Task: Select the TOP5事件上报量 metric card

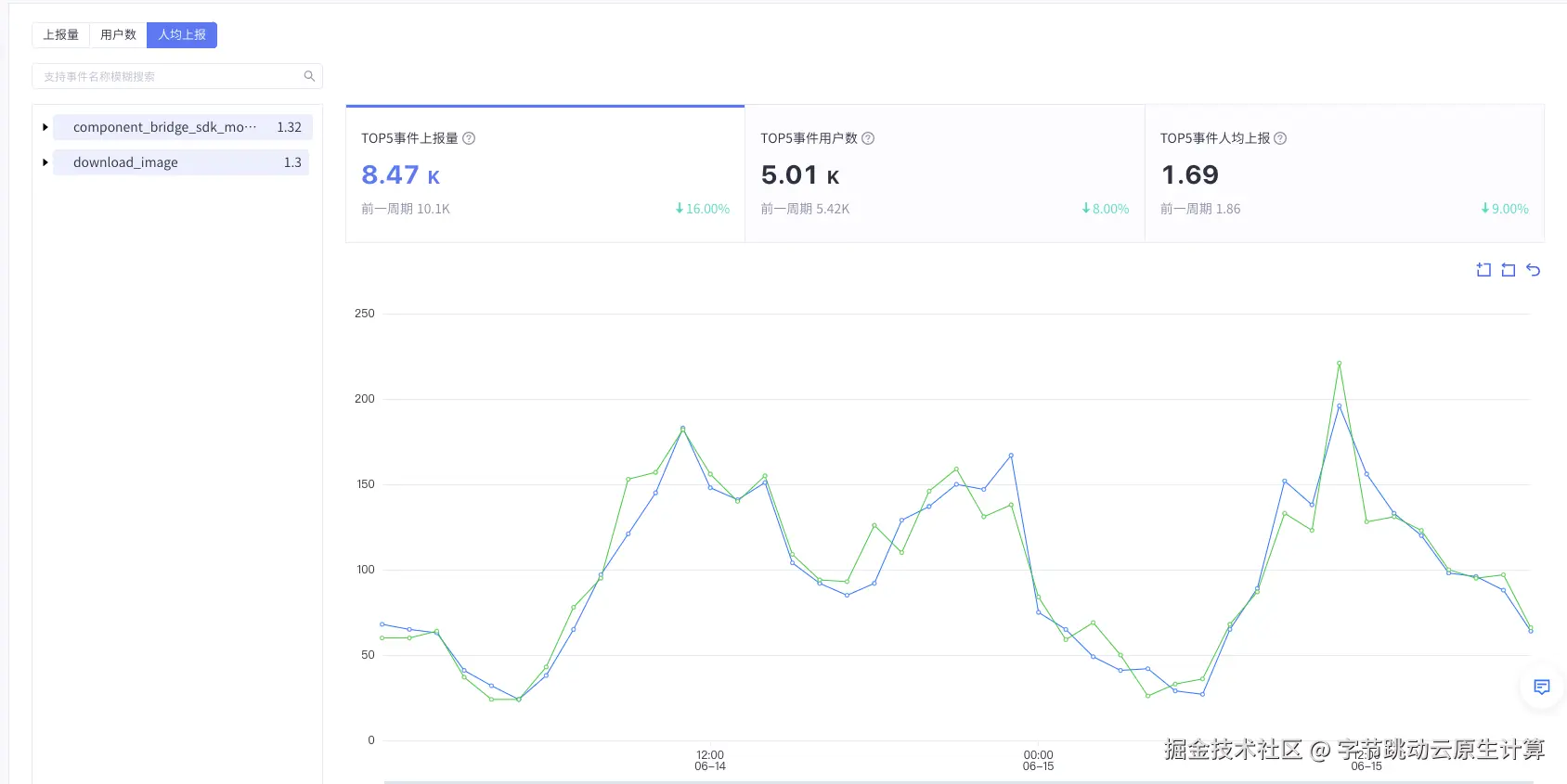Action: tap(545, 174)
